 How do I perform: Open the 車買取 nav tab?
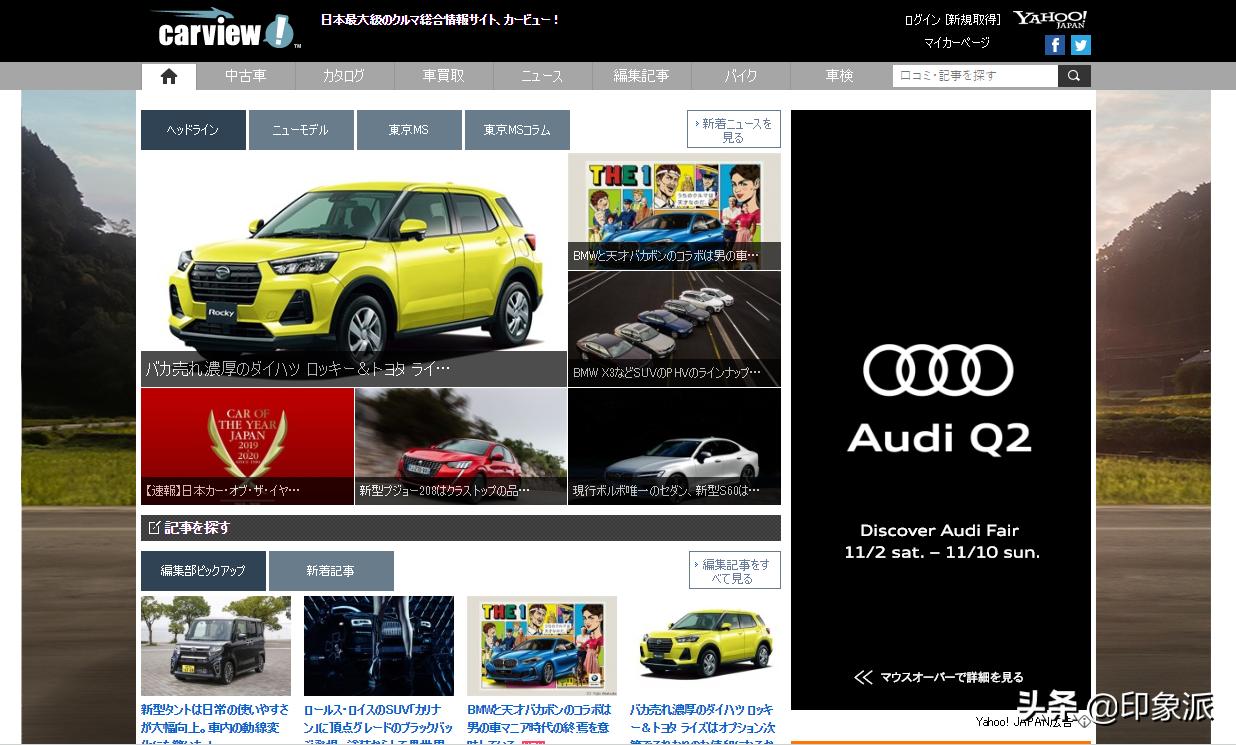tap(443, 76)
